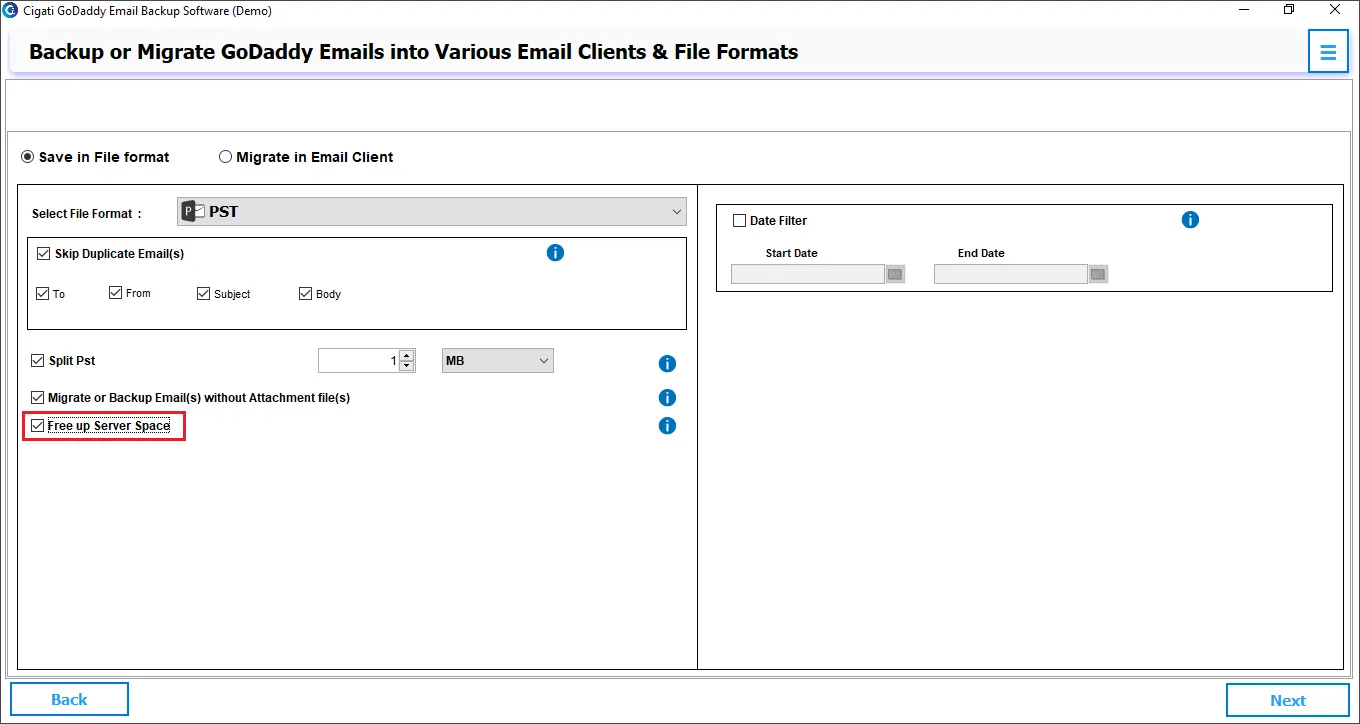Uncheck the From duplicate criteria checkbox
The height and width of the screenshot is (724, 1360).
pyautogui.click(x=115, y=293)
